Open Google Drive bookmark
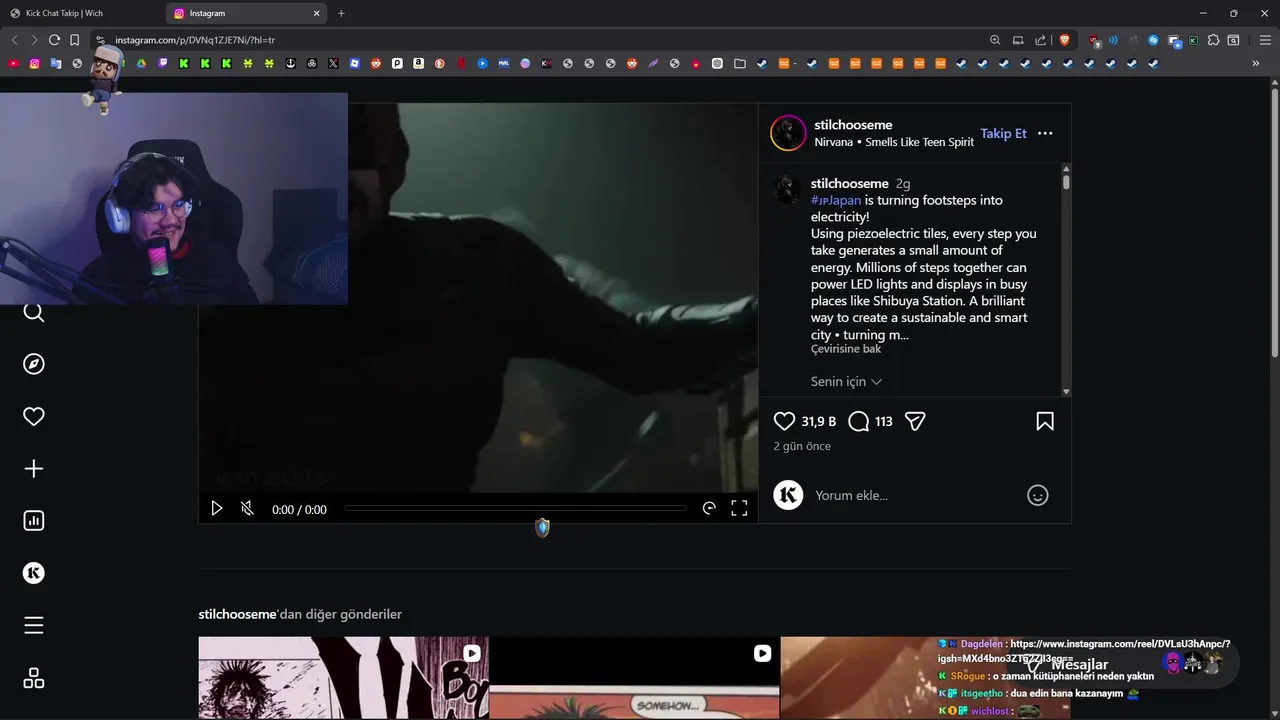 click(141, 63)
